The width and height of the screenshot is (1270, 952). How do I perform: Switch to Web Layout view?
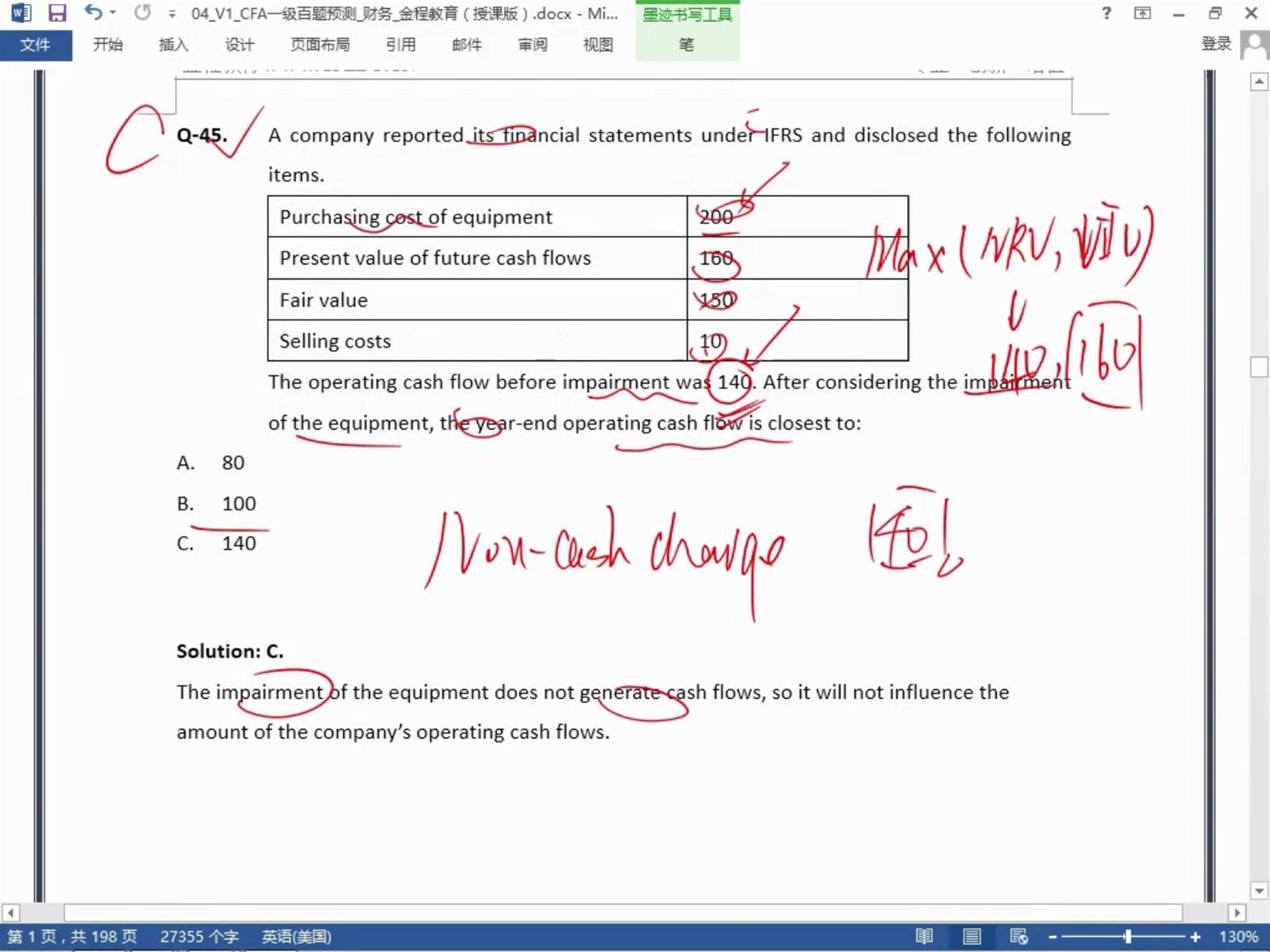pyautogui.click(x=1018, y=937)
